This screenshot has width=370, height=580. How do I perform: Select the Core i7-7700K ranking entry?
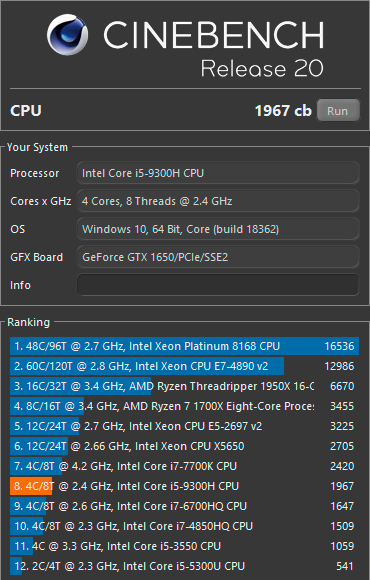point(184,466)
